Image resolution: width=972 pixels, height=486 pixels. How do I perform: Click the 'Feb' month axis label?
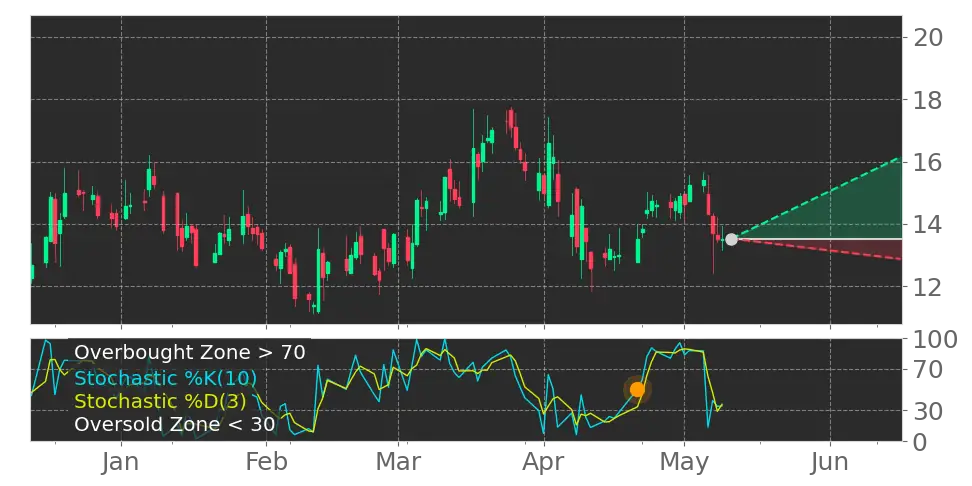pyautogui.click(x=267, y=462)
